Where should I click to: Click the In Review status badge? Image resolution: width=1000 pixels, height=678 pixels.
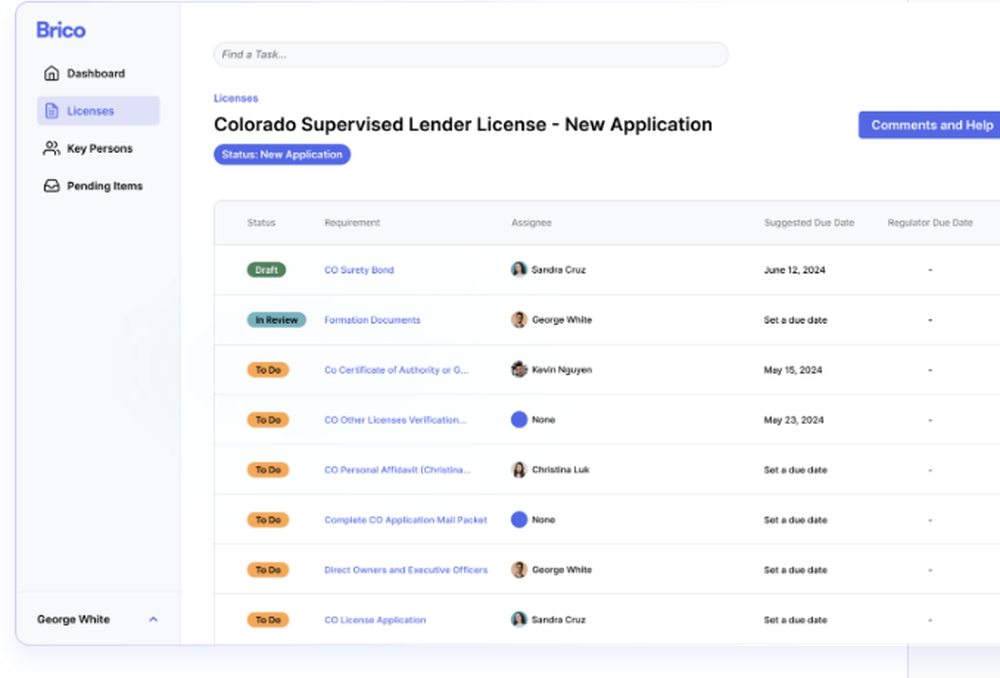click(276, 320)
